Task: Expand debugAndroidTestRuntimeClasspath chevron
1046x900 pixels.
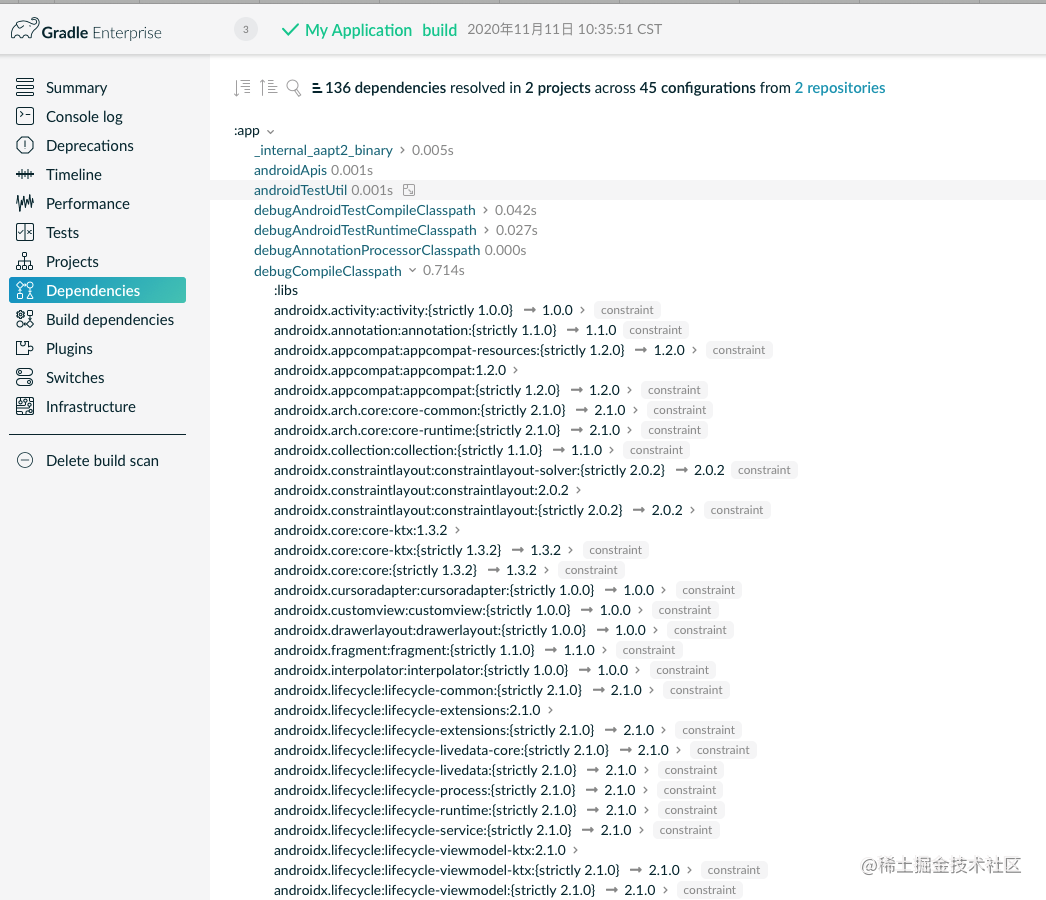Action: 486,230
